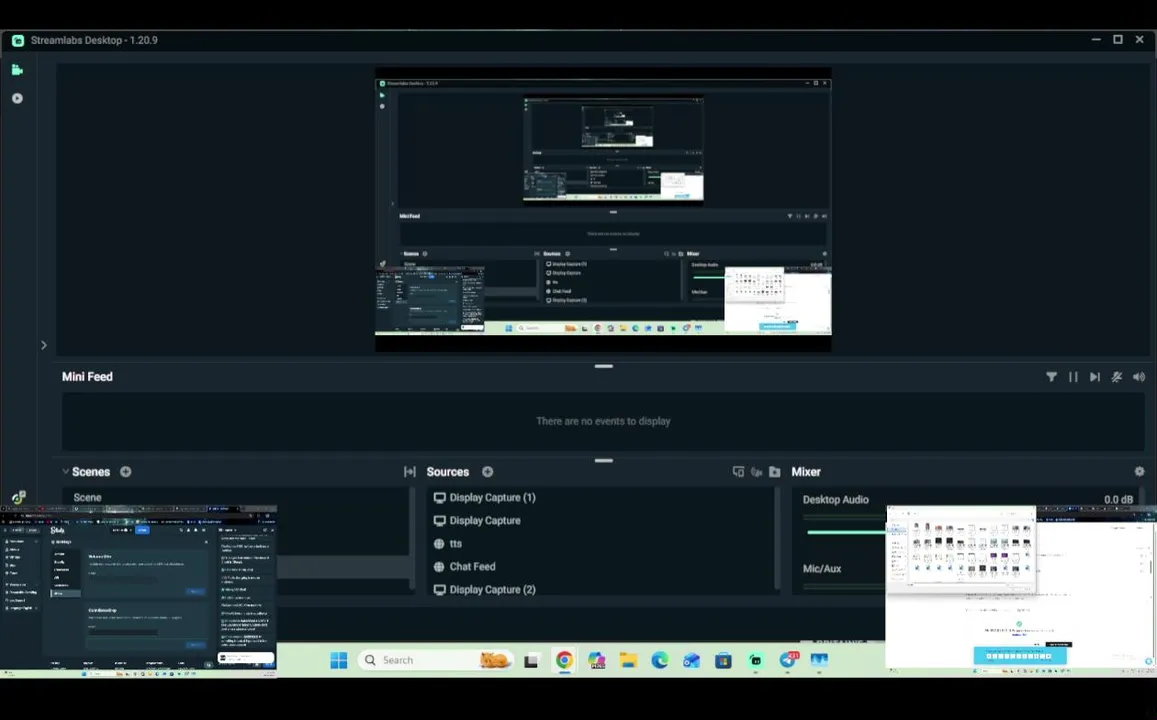Expand the left sidebar with the chevron arrow
This screenshot has height=720, width=1157.
coord(44,345)
